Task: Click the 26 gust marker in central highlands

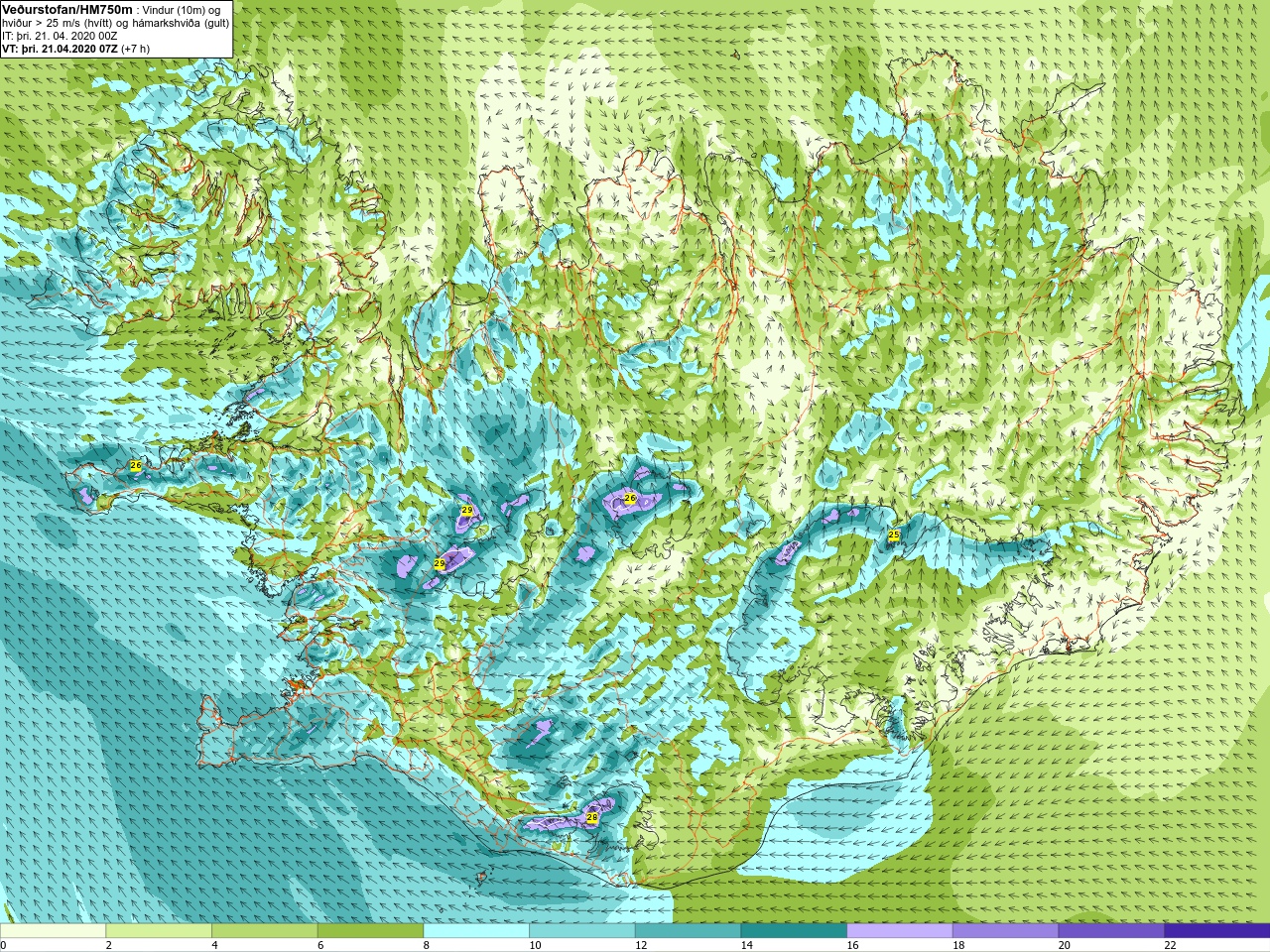Action: tap(629, 498)
